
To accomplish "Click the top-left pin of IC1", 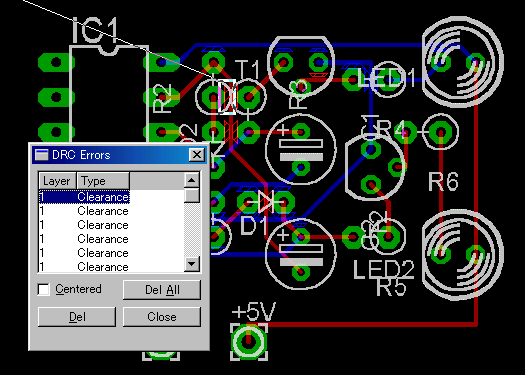I will [x=56, y=62].
